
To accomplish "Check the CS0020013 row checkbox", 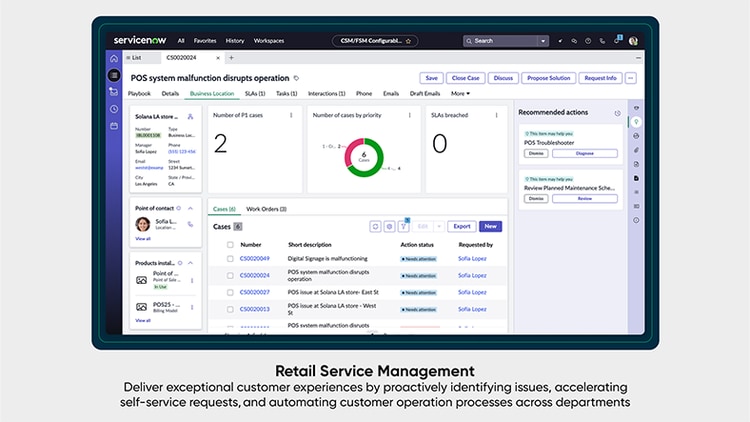I will click(x=230, y=310).
